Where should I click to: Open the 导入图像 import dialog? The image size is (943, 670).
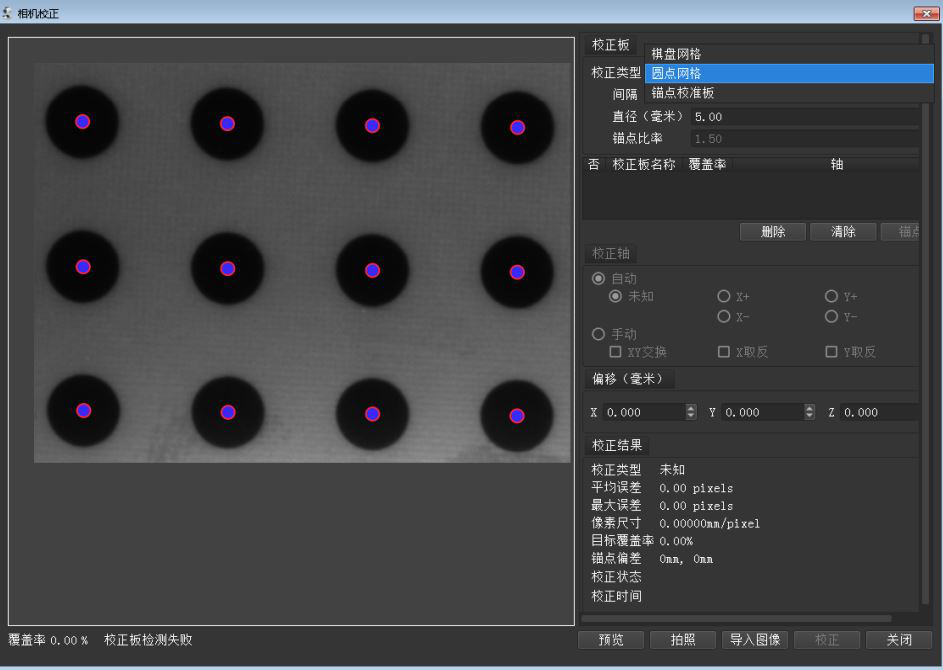(x=754, y=640)
